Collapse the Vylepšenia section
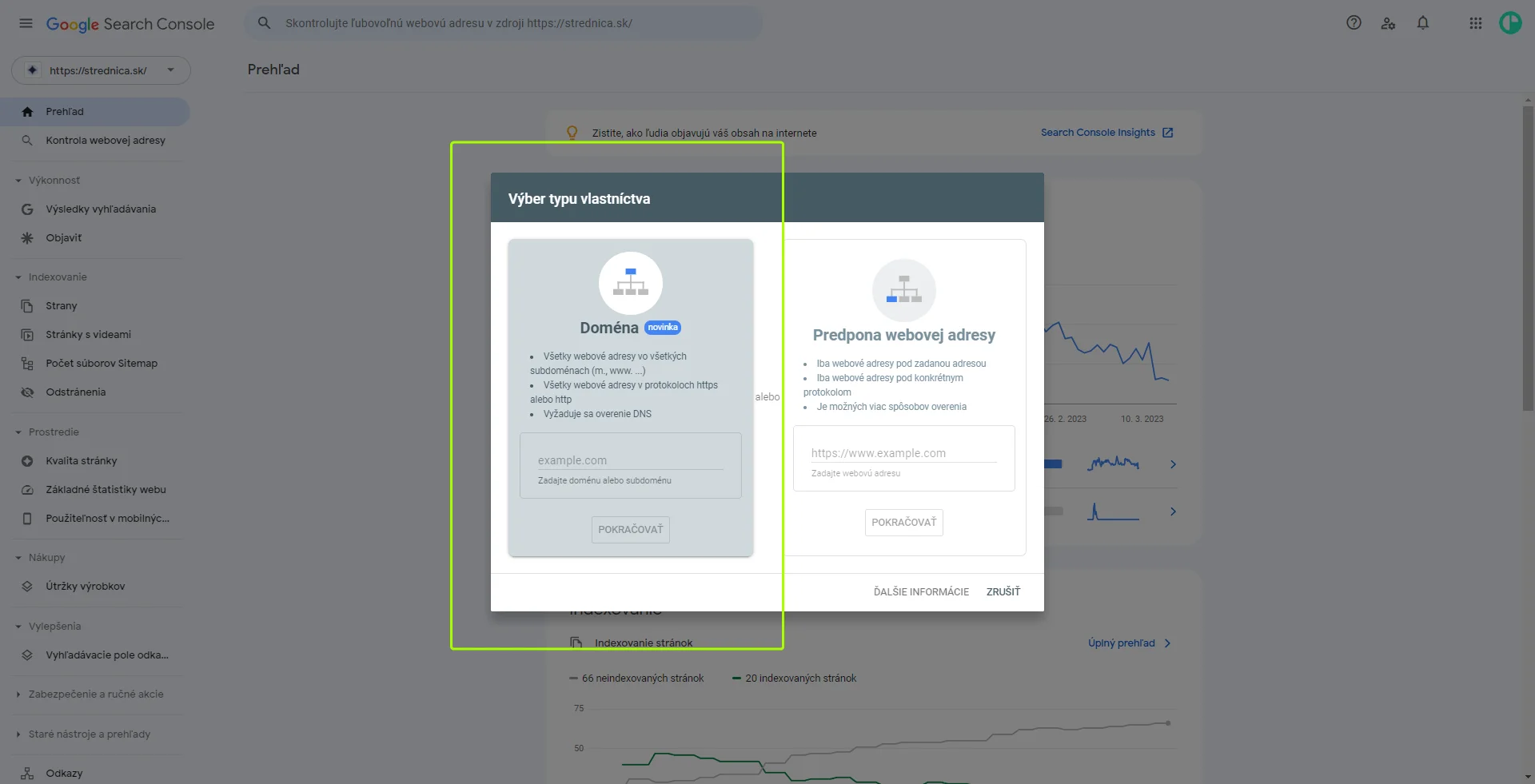Image resolution: width=1535 pixels, height=784 pixels. [x=18, y=627]
